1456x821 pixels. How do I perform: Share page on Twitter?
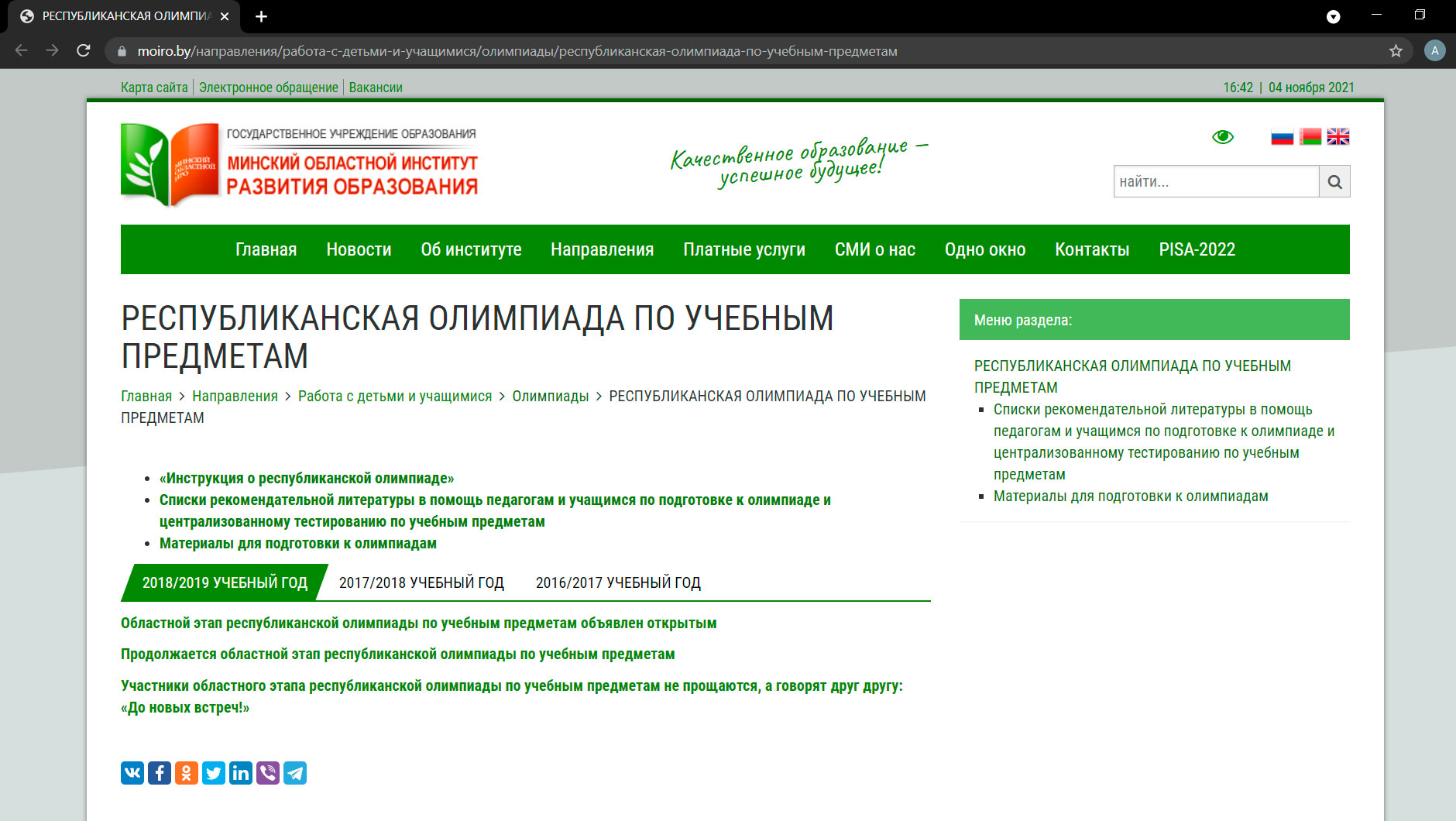pyautogui.click(x=214, y=773)
